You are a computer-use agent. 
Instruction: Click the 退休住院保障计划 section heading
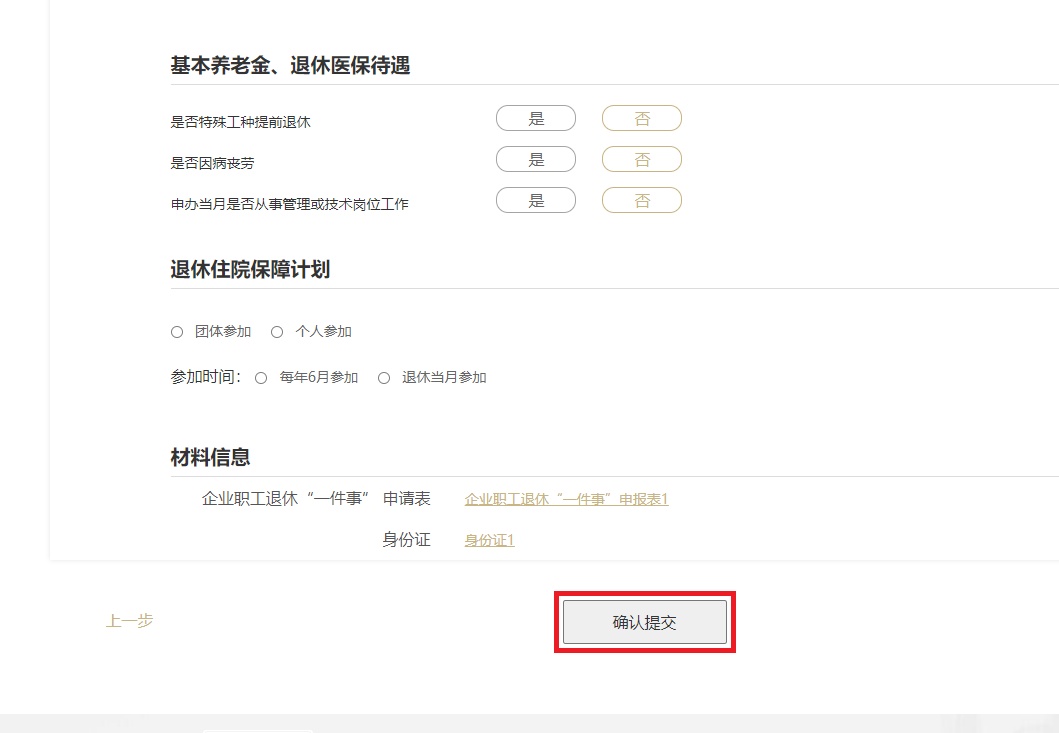click(x=250, y=270)
